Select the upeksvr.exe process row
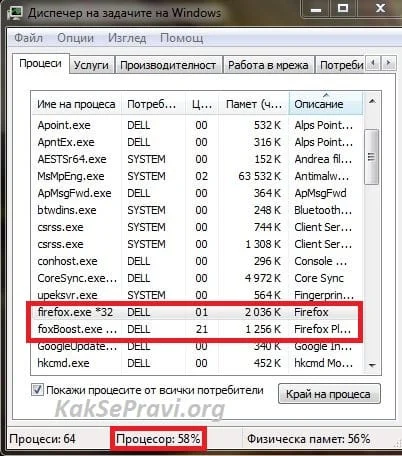 (197, 295)
